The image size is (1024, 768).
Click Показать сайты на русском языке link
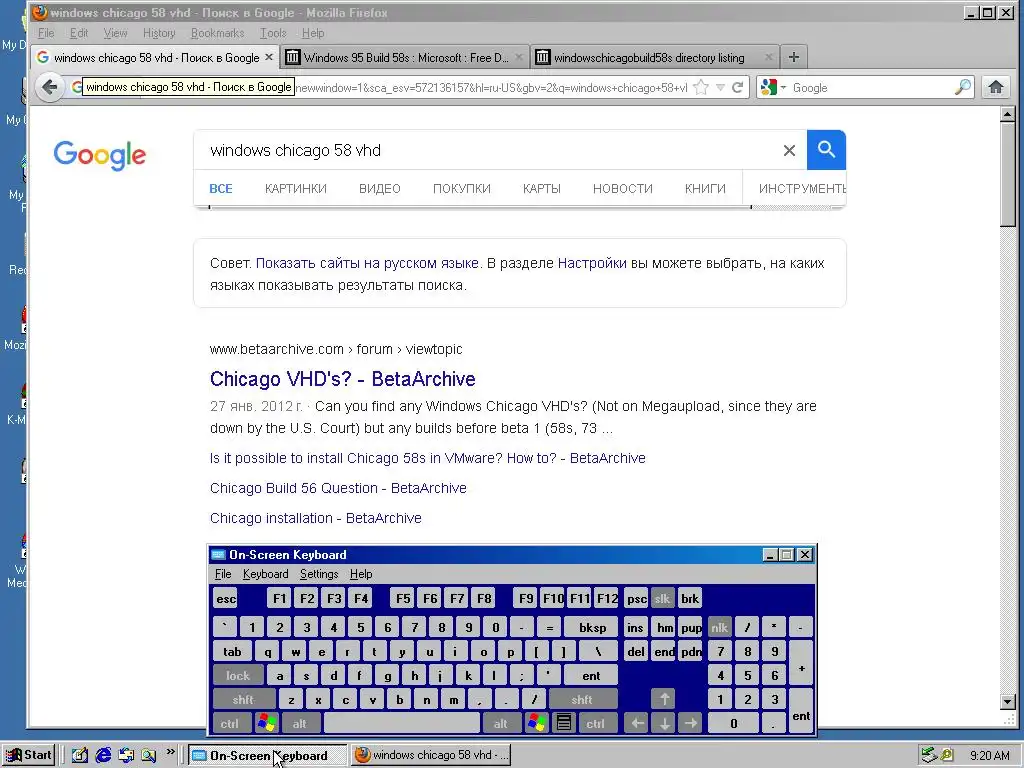(367, 263)
